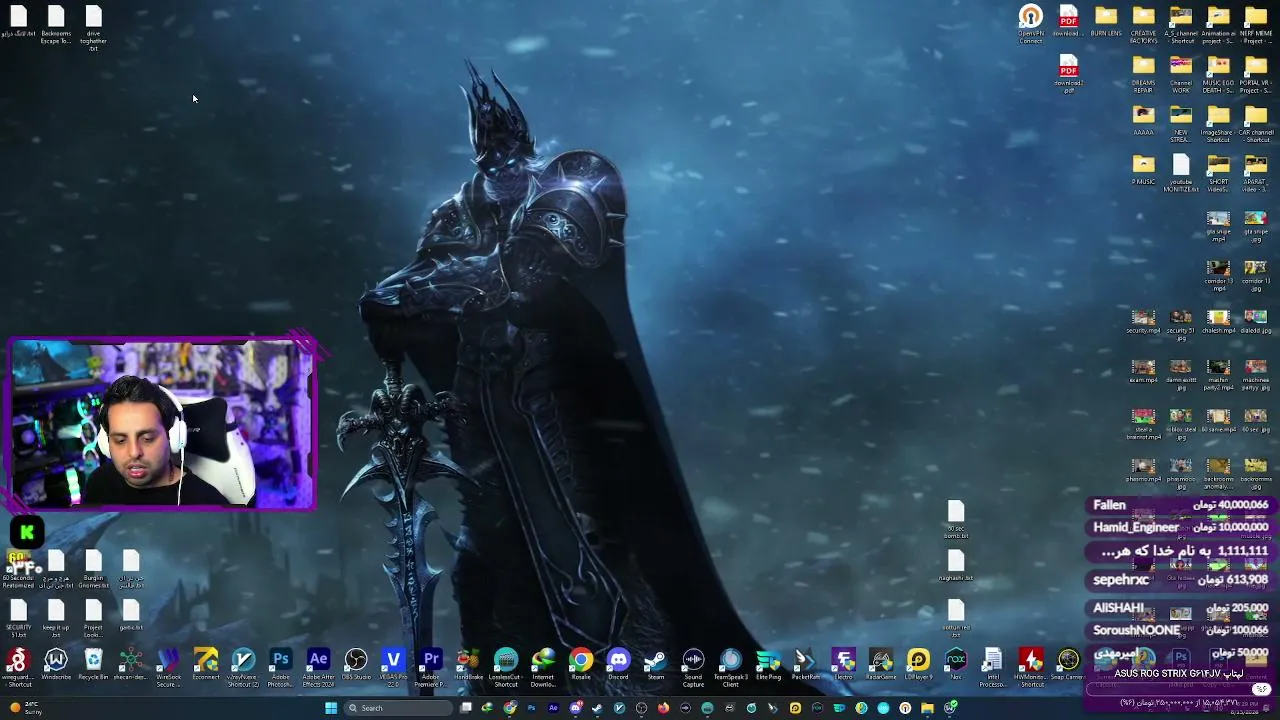The height and width of the screenshot is (720, 1280).
Task: Select the CREATIVE FACTORYS folder
Action: [1143, 25]
